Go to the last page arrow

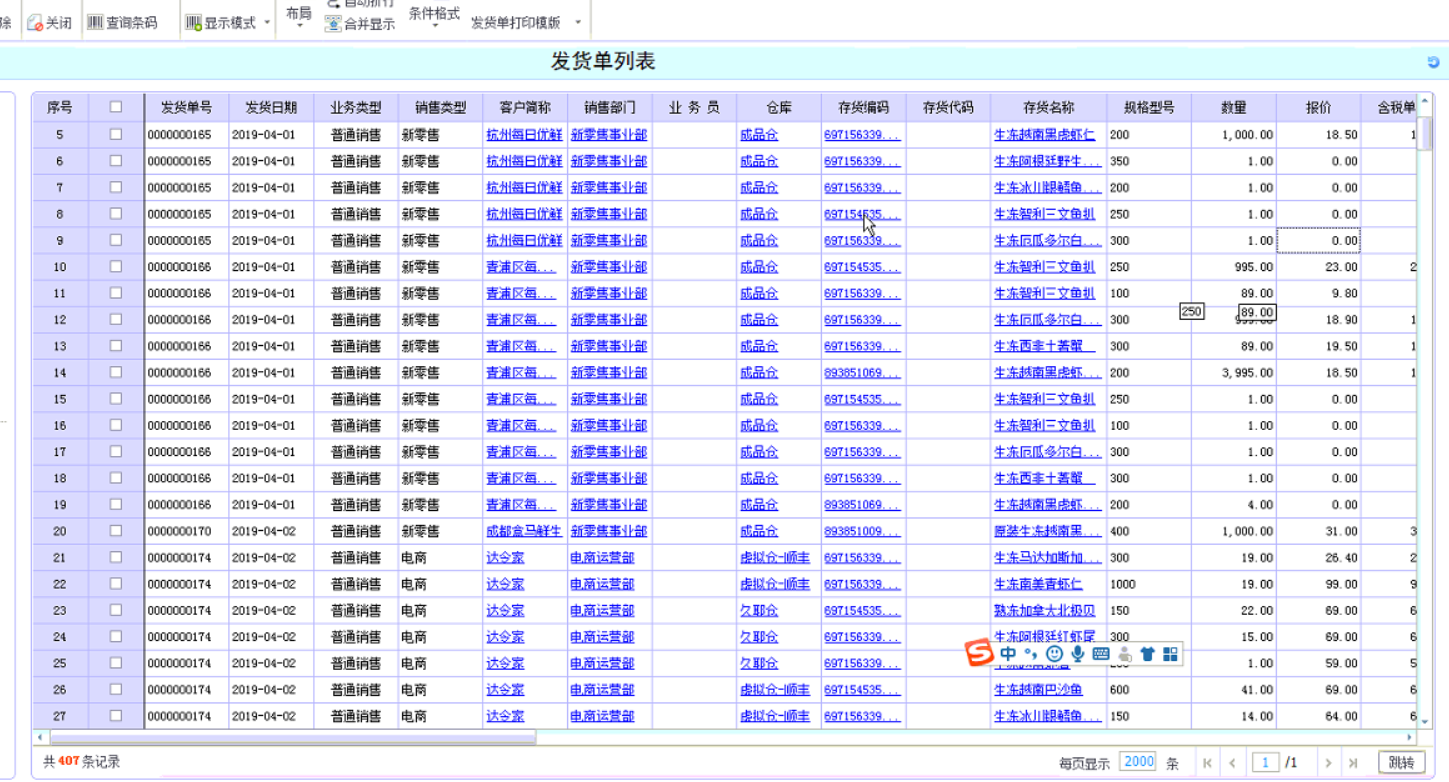coord(1353,763)
